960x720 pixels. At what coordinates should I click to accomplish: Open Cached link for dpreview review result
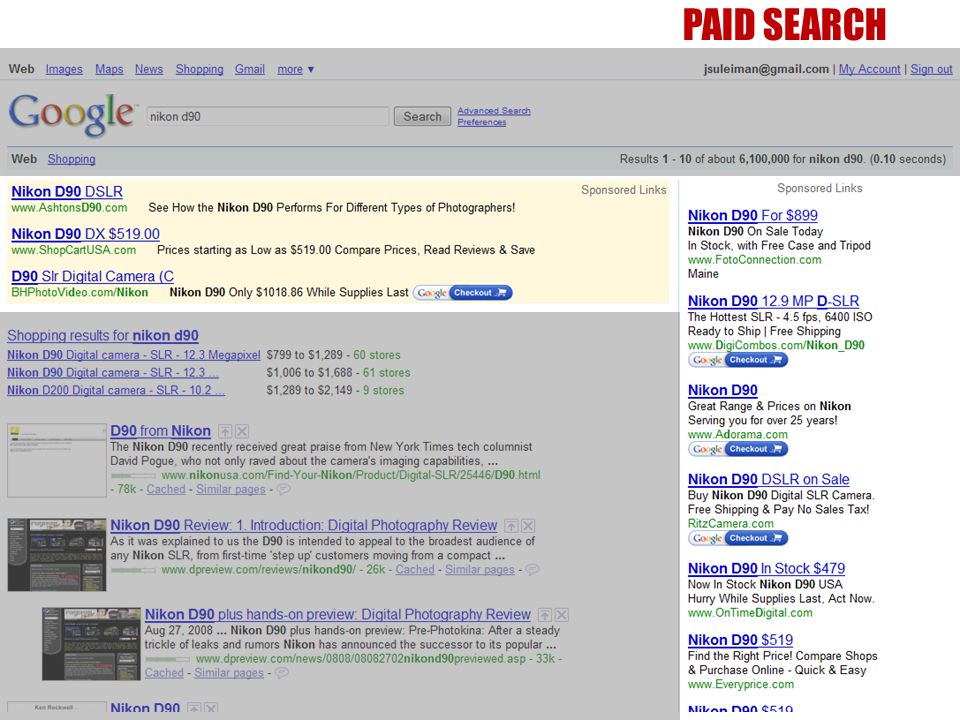(414, 569)
